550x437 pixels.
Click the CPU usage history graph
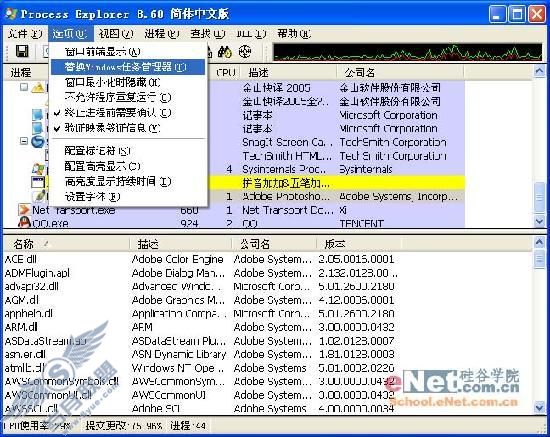(x=407, y=52)
